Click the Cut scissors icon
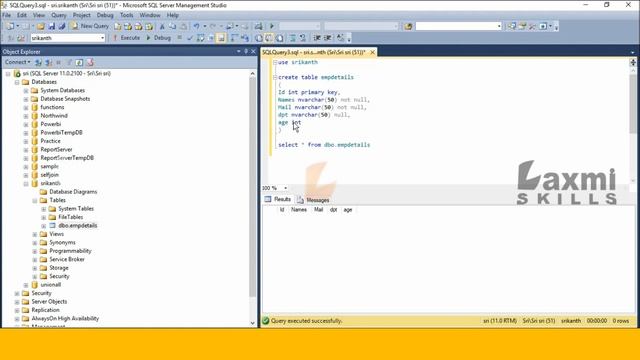Screen dimensions: 640x360 [x=162, y=27]
